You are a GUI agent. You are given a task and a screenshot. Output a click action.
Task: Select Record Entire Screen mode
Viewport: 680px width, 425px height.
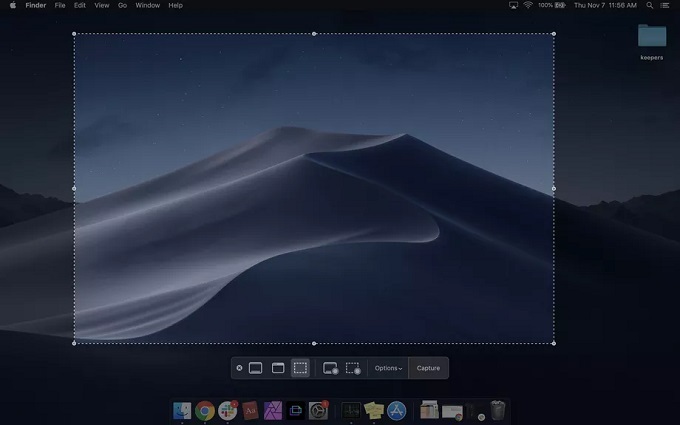[330, 368]
